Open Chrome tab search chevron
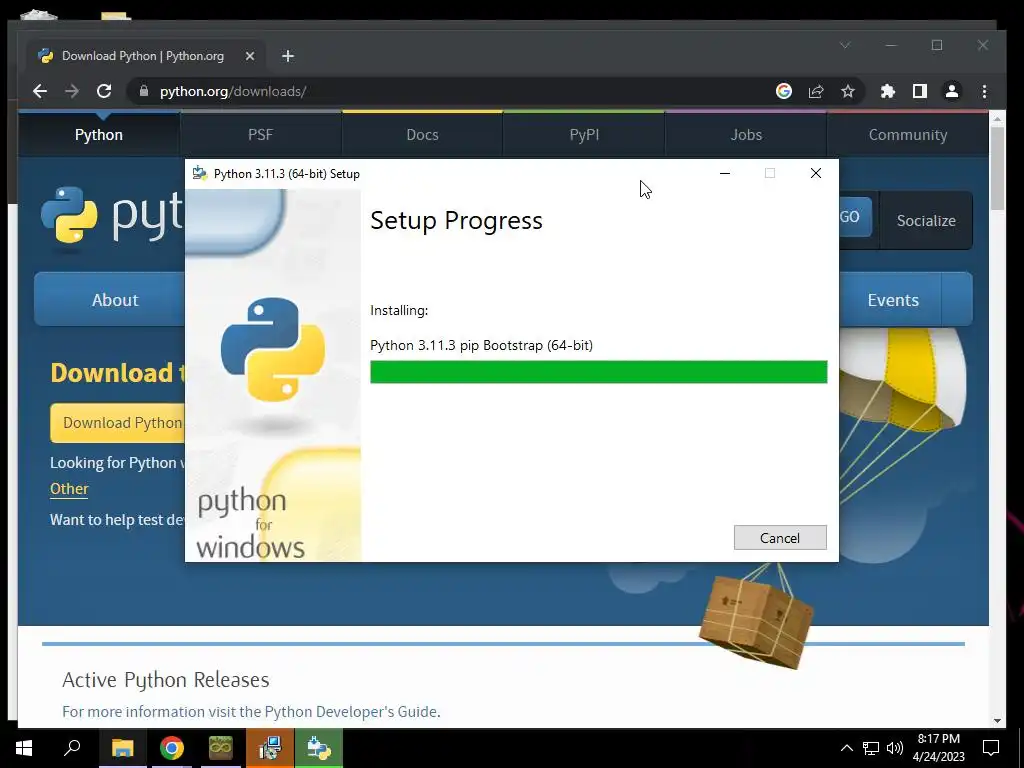1024x768 pixels. coord(845,45)
